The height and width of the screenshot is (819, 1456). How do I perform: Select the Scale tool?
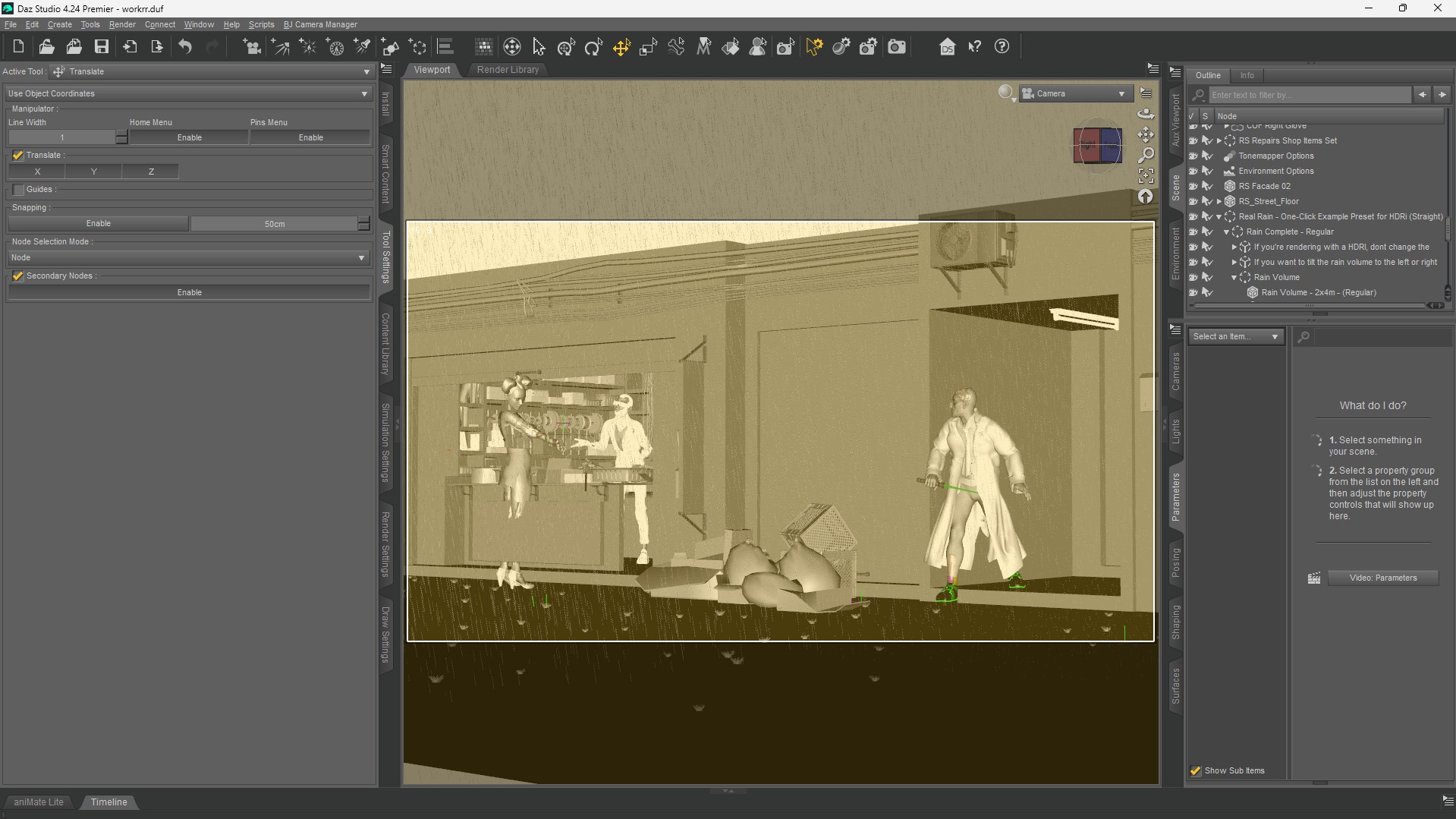(x=648, y=47)
